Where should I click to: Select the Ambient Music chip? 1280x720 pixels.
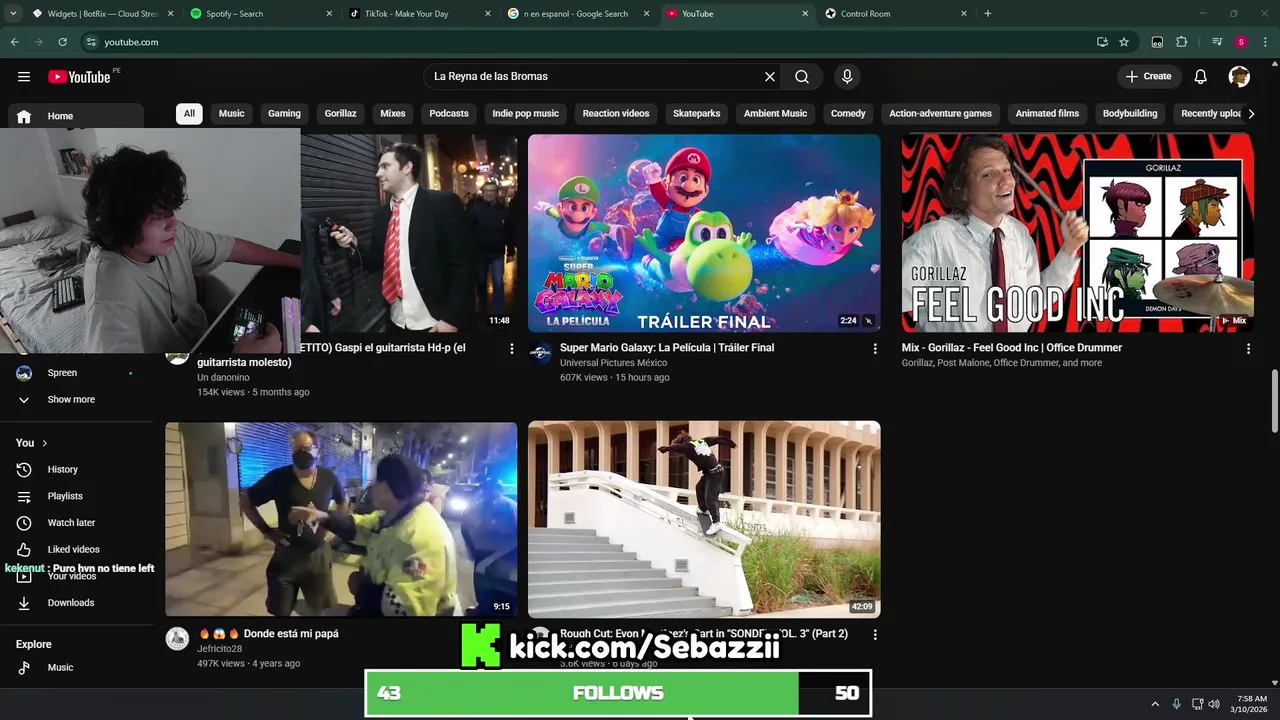pos(775,113)
